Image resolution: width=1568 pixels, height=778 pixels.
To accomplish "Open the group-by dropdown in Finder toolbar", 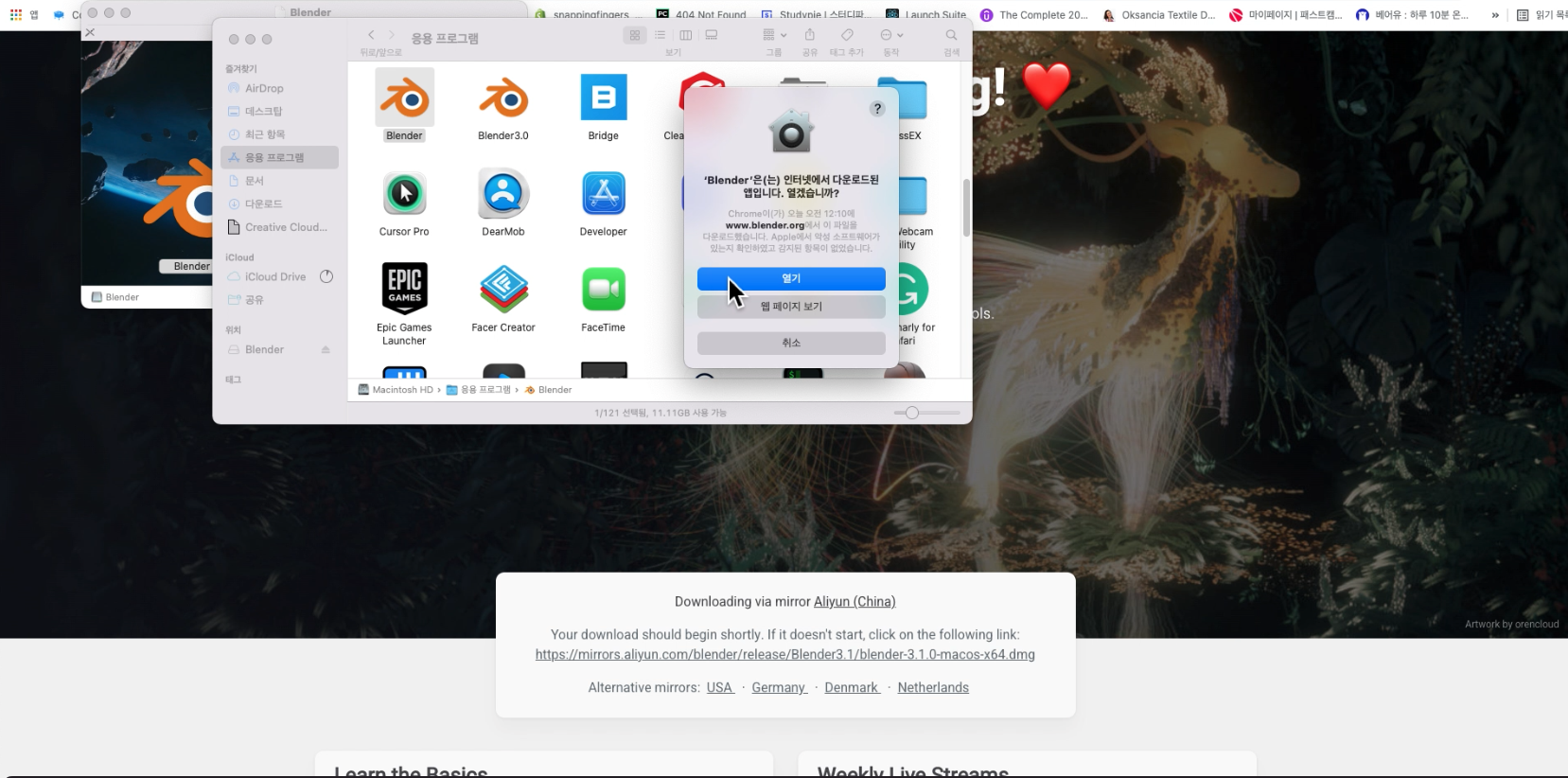I will pyautogui.click(x=774, y=35).
